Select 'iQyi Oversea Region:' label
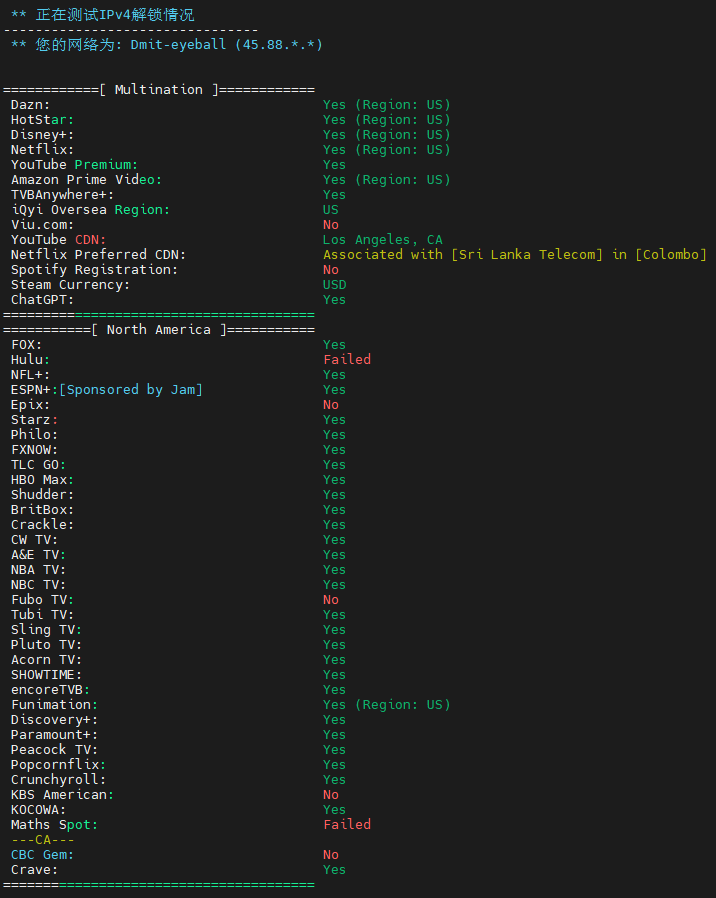 (x=91, y=210)
